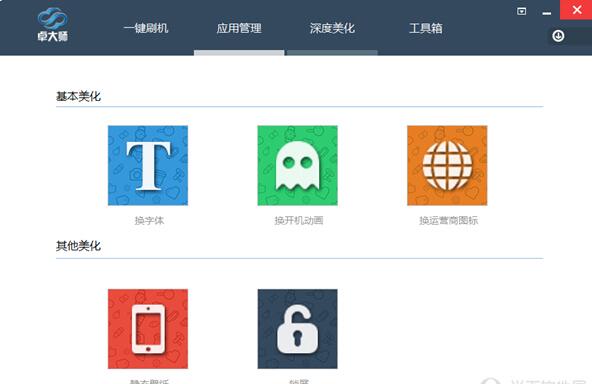The image size is (592, 384).
Task: Click the 基本美化 section heading
Action: click(x=78, y=96)
